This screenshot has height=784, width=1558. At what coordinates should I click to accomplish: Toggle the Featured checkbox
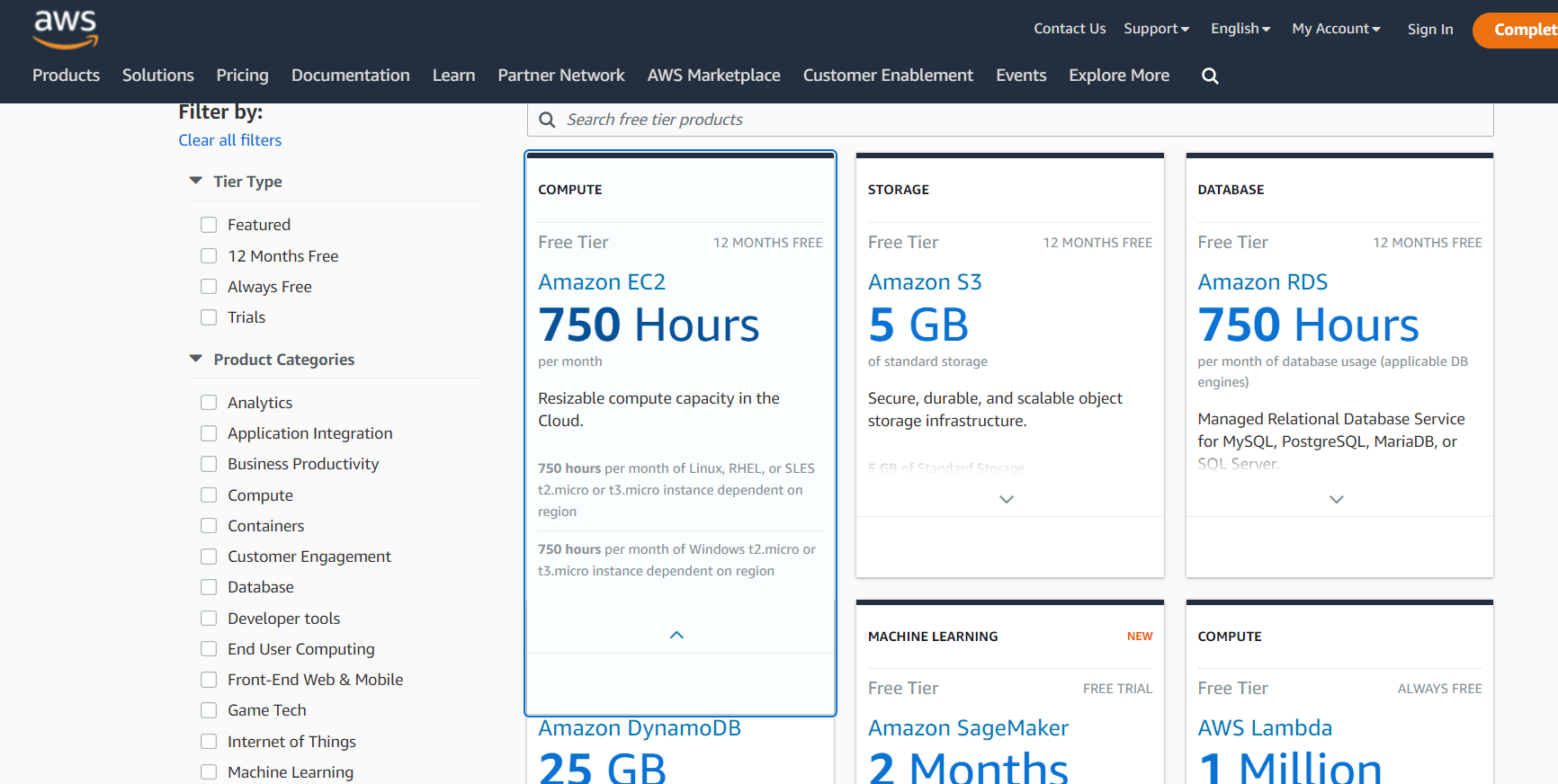coord(209,225)
